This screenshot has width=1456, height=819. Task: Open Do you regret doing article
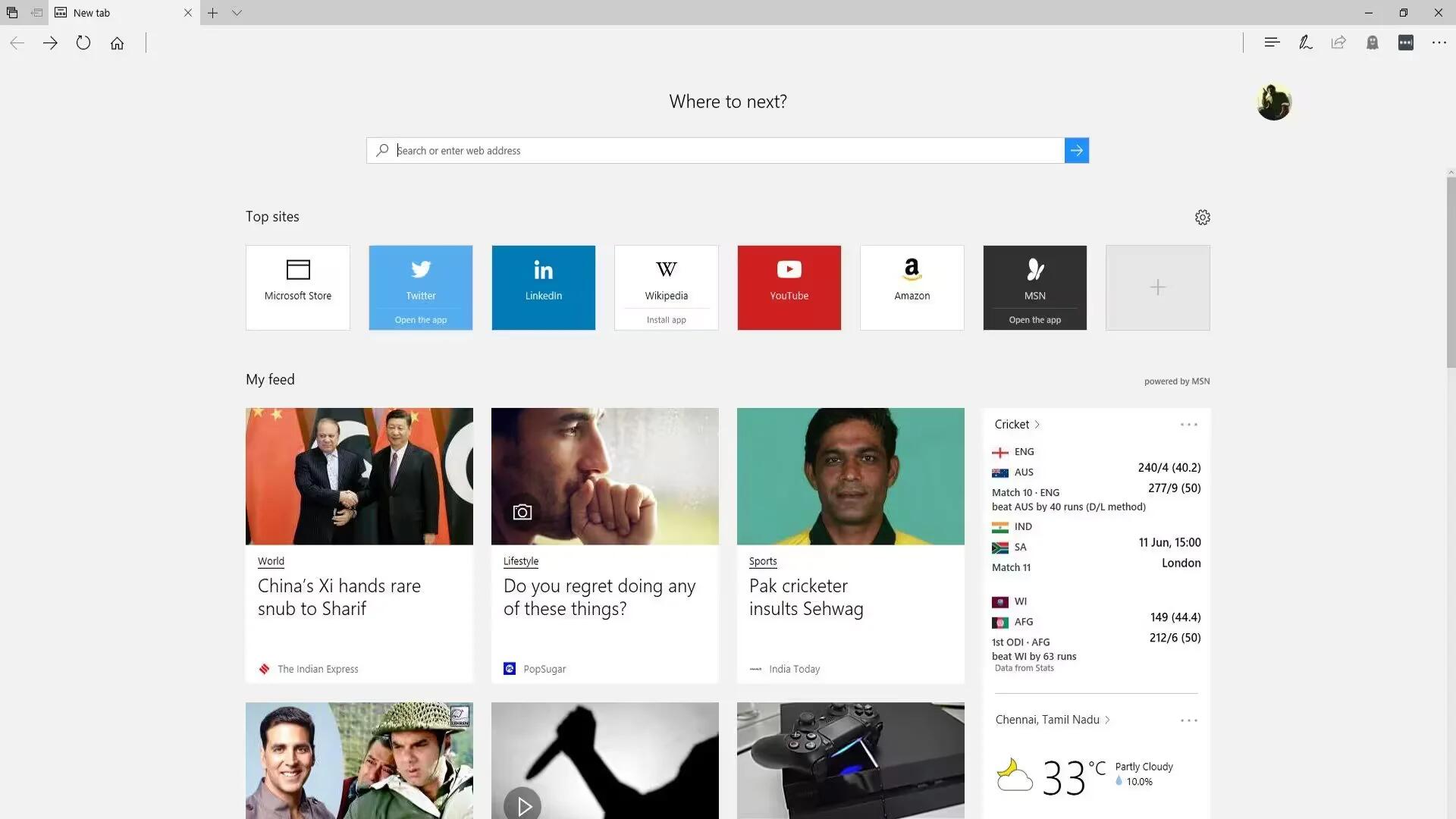click(599, 598)
